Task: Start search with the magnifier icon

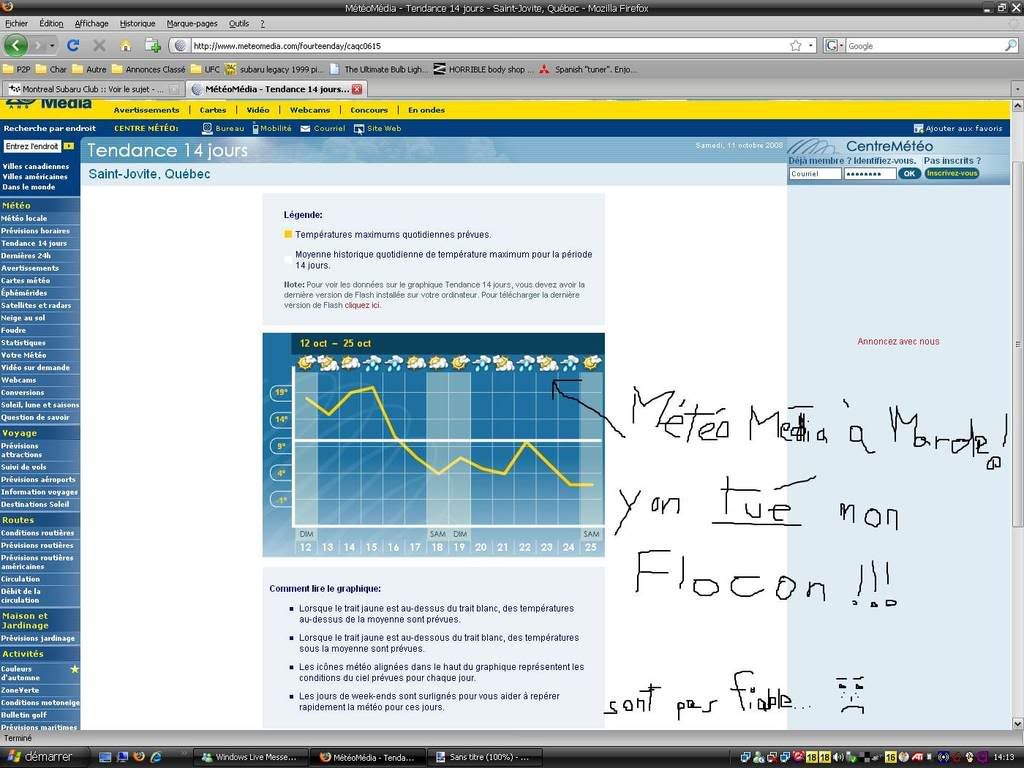Action: pyautogui.click(x=1010, y=46)
